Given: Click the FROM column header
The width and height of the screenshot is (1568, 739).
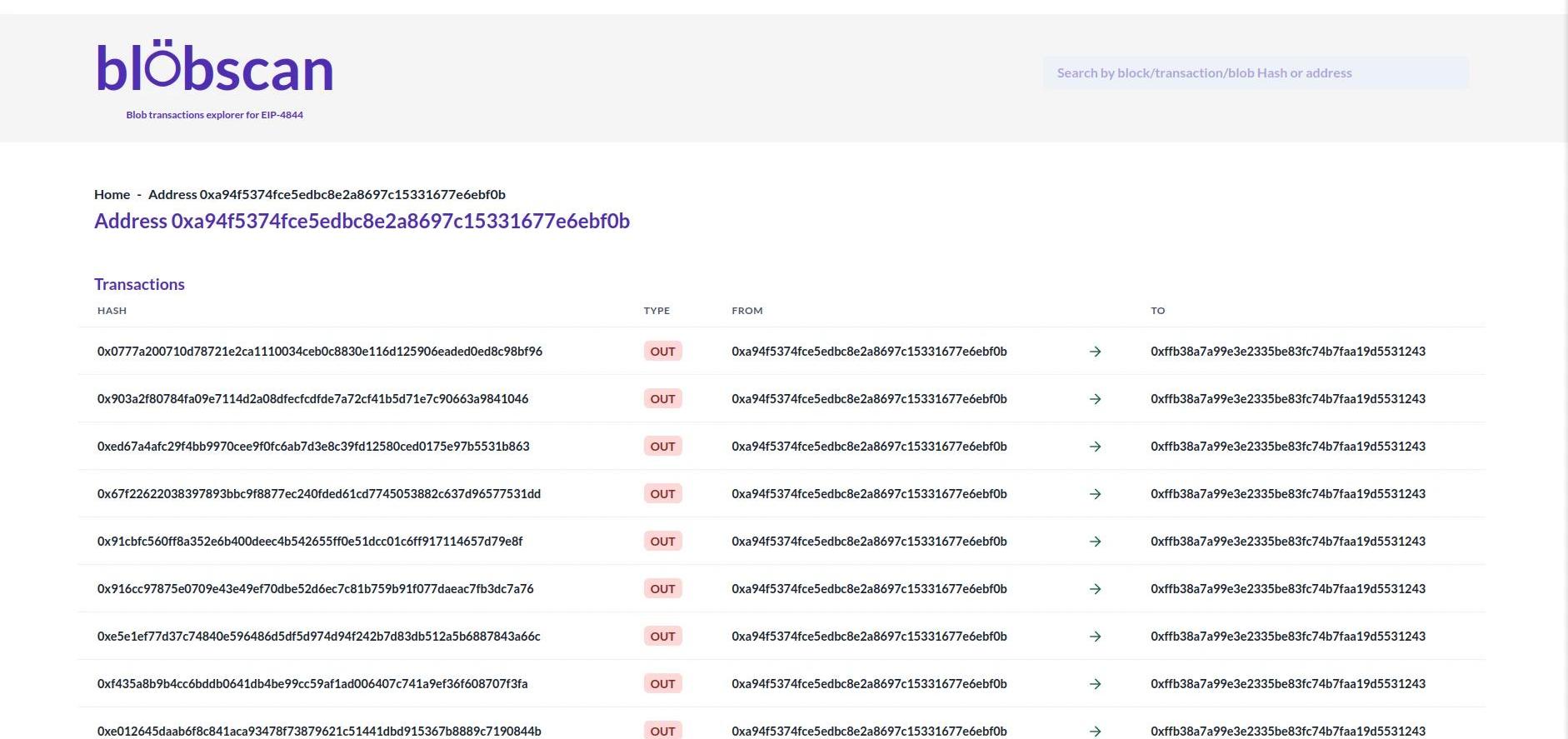Looking at the screenshot, I should [x=747, y=311].
